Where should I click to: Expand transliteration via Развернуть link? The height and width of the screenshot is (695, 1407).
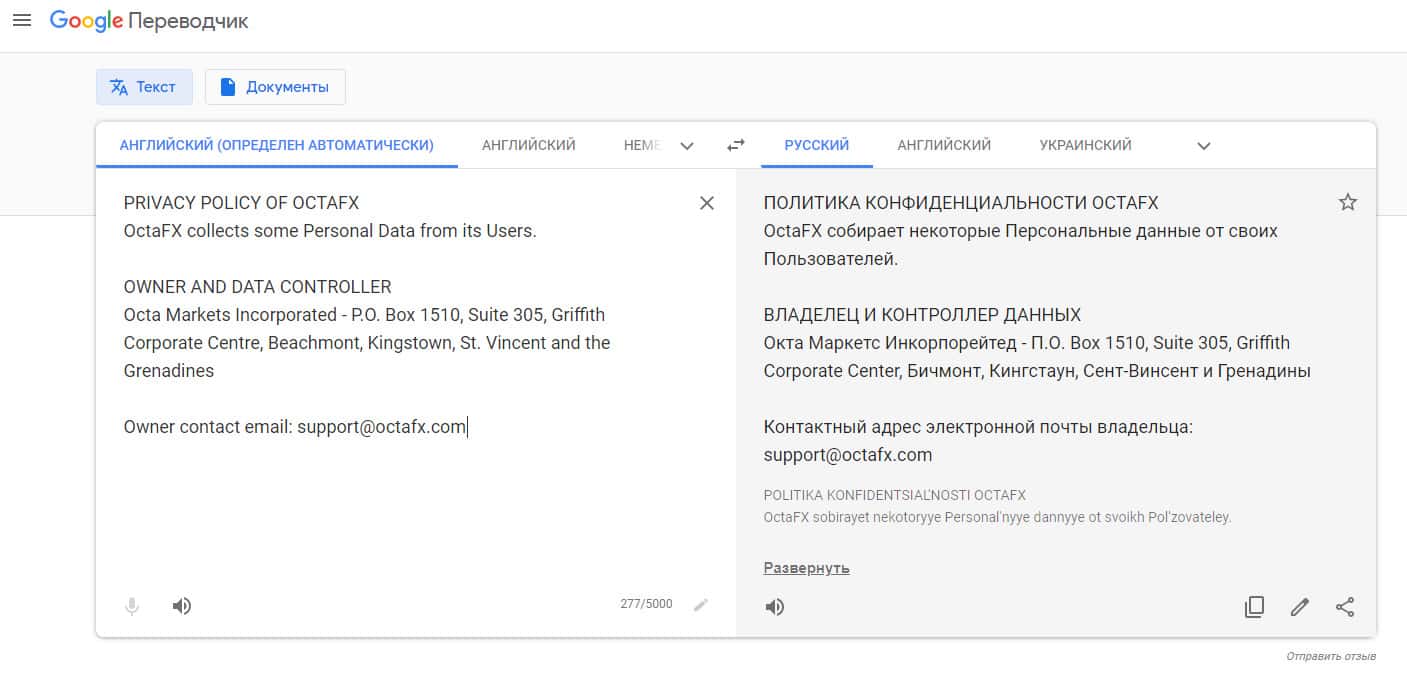(806, 568)
